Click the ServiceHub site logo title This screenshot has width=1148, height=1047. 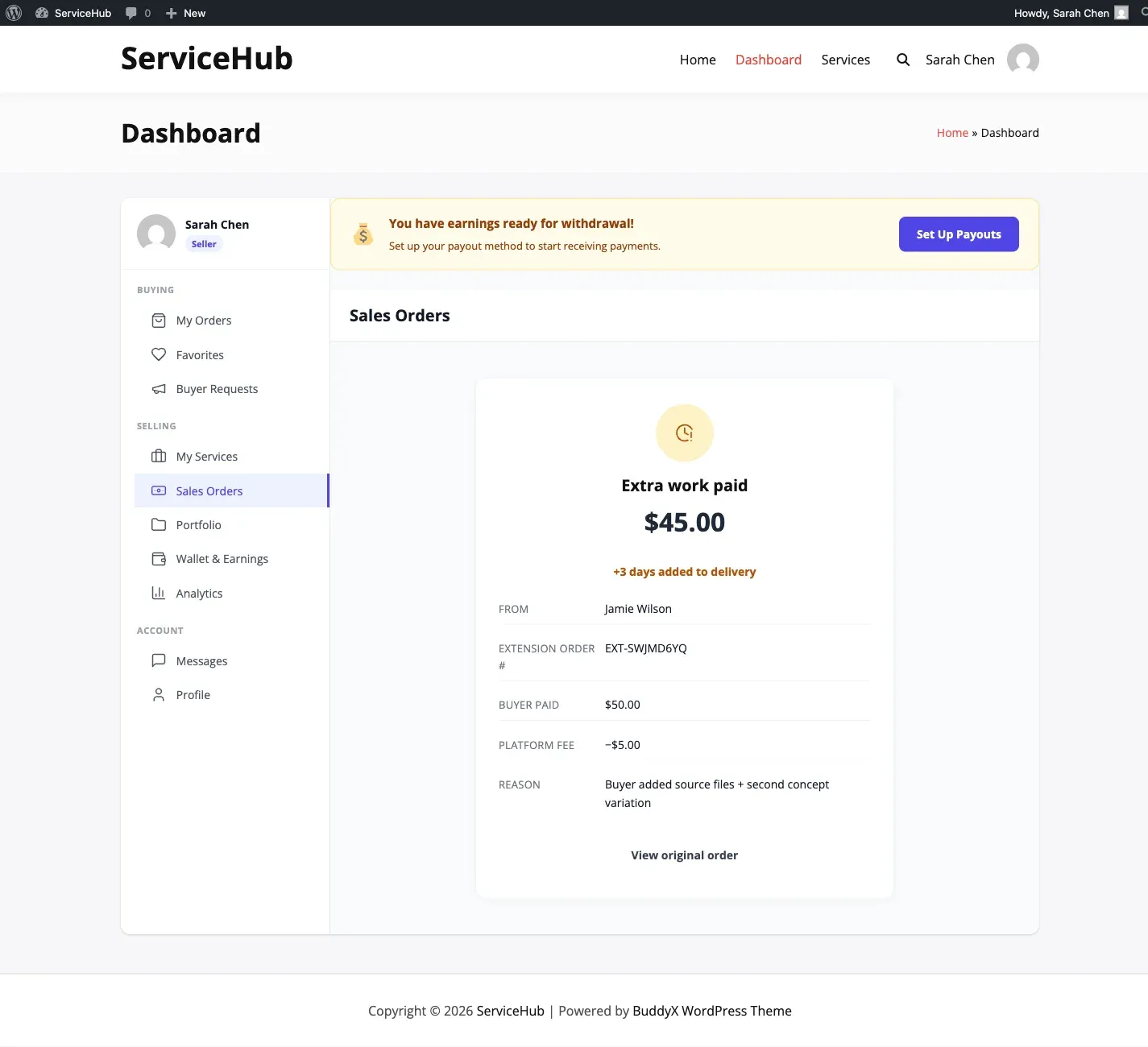(x=207, y=59)
